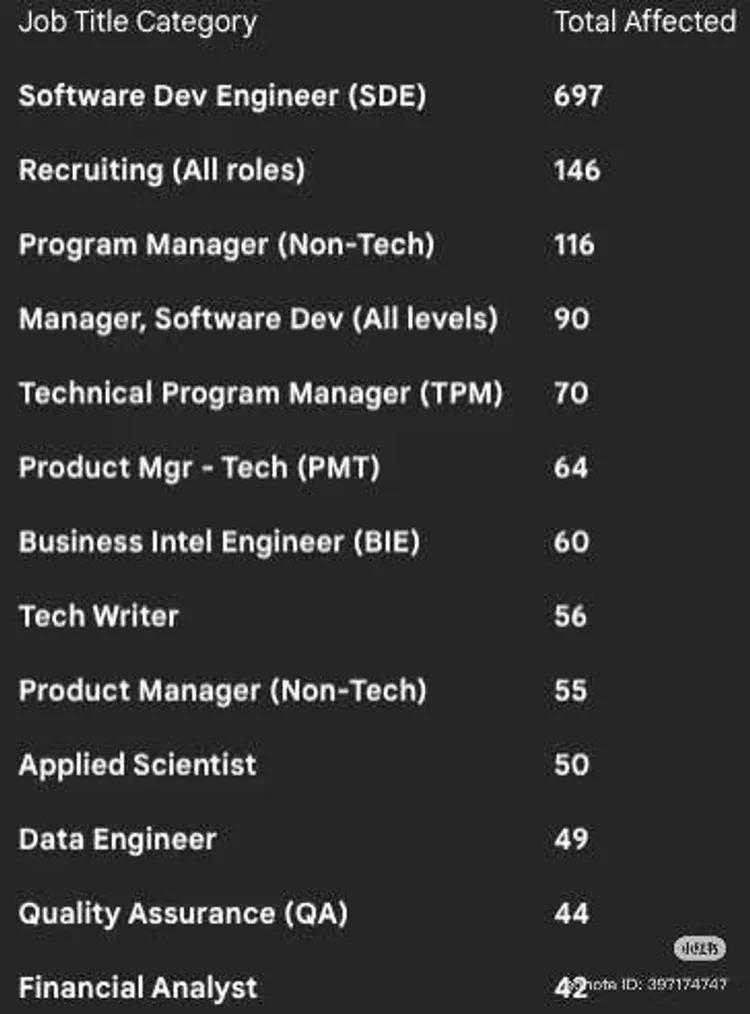Click the Quality Assurance (QA) row label
Screen dimensions: 750x1014
click(x=183, y=913)
